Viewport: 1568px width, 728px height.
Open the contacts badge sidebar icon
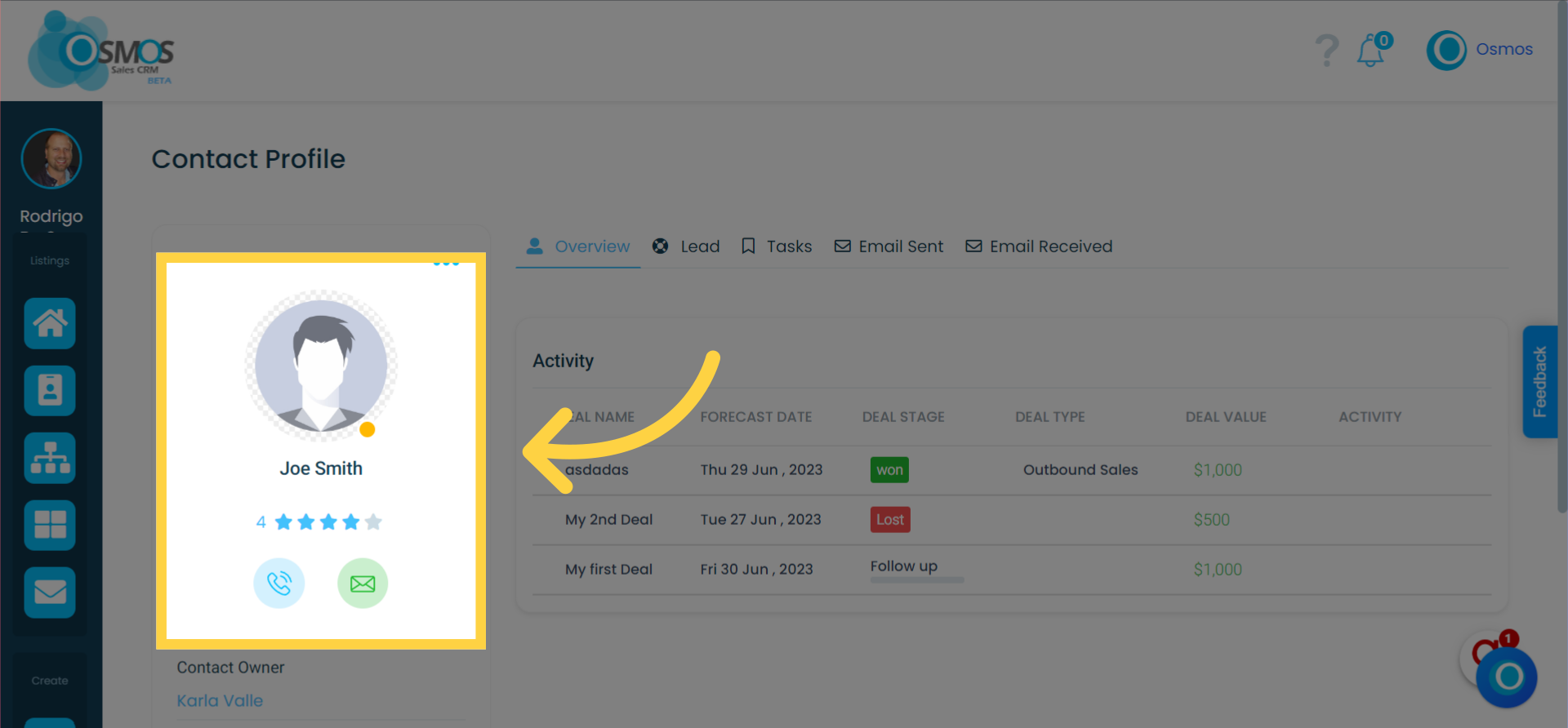50,390
